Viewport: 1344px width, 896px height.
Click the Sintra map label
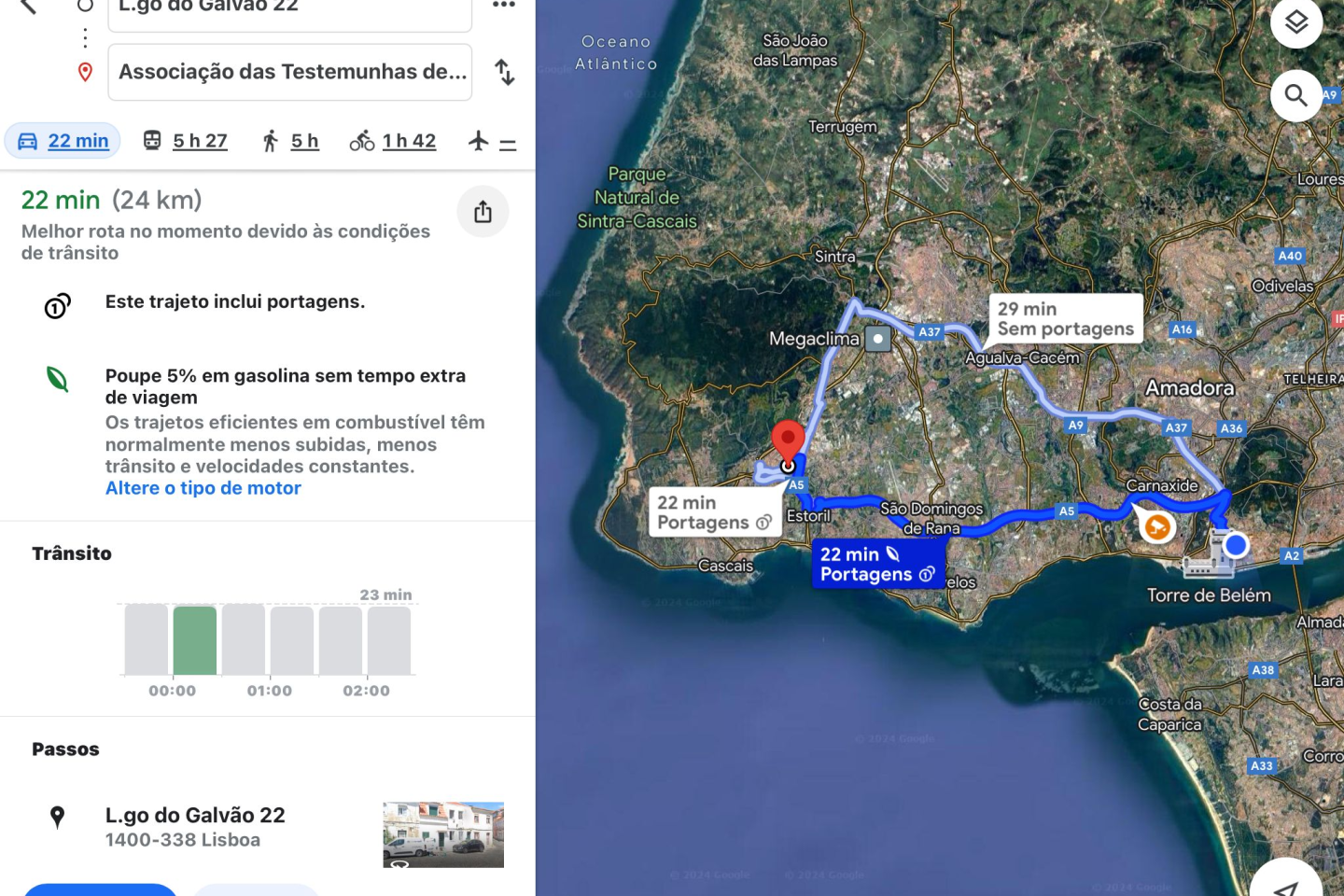tap(834, 257)
